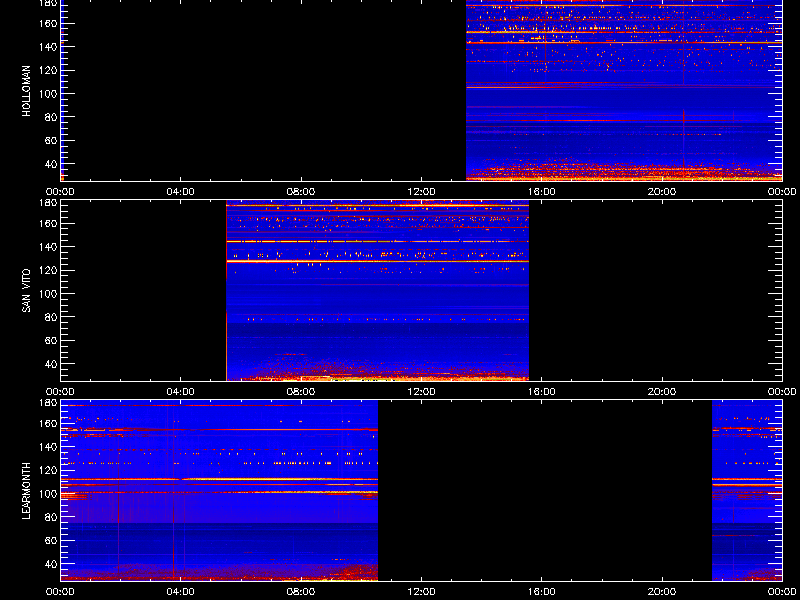Click the 100 frequency label on Learmonth axis

point(48,494)
